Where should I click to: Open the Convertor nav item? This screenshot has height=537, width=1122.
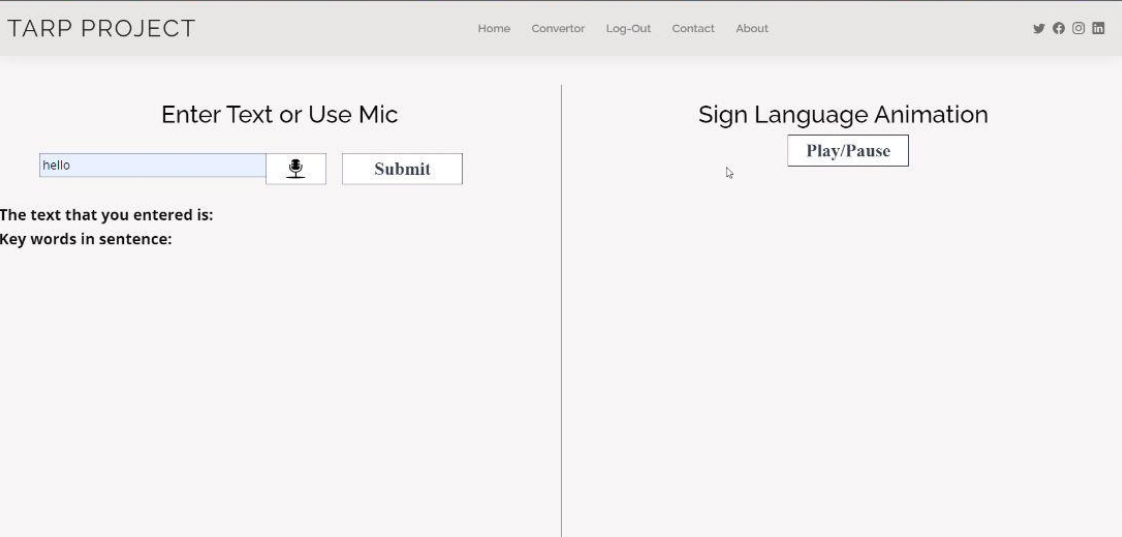click(x=558, y=29)
